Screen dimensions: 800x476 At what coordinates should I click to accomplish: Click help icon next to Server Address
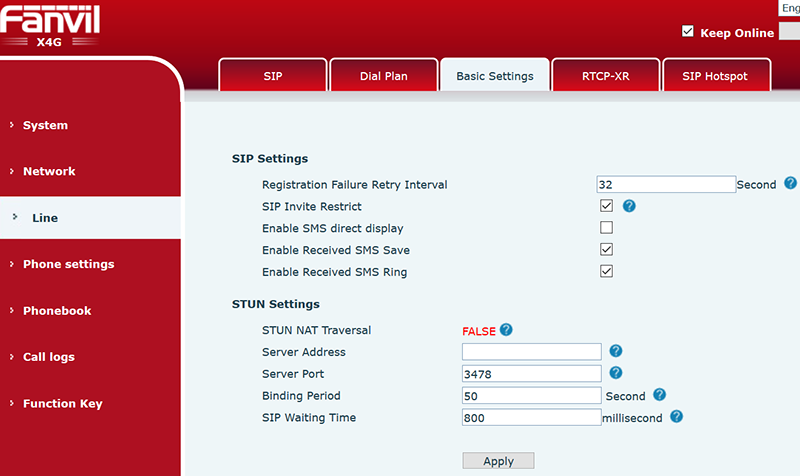(616, 351)
